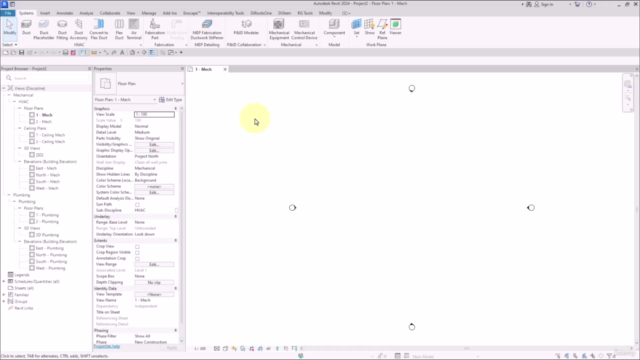Choose the Duct Placeholder tool
This screenshot has width=640, height=360.
44,29
